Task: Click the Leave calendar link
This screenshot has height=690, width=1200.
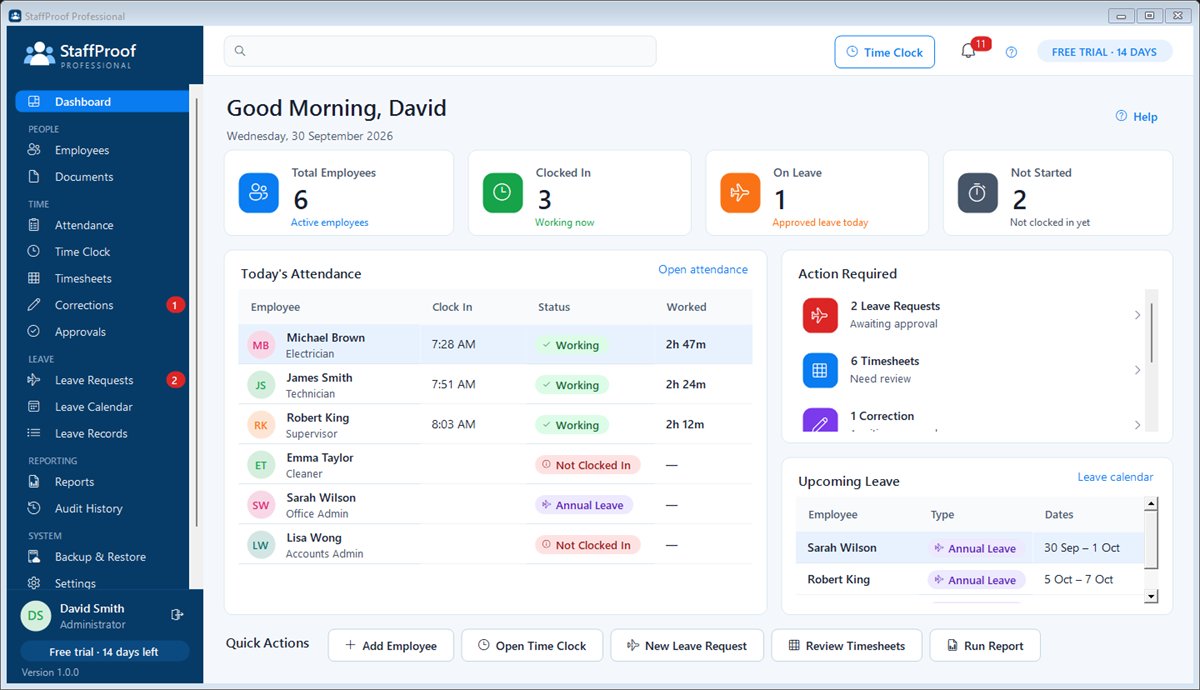Action: (1115, 477)
